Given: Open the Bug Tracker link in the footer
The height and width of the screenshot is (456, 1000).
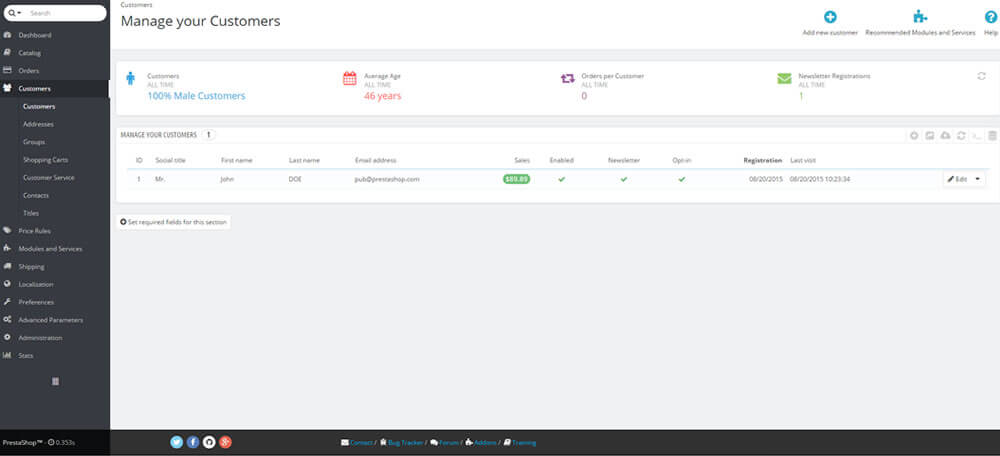Looking at the screenshot, I should point(403,442).
